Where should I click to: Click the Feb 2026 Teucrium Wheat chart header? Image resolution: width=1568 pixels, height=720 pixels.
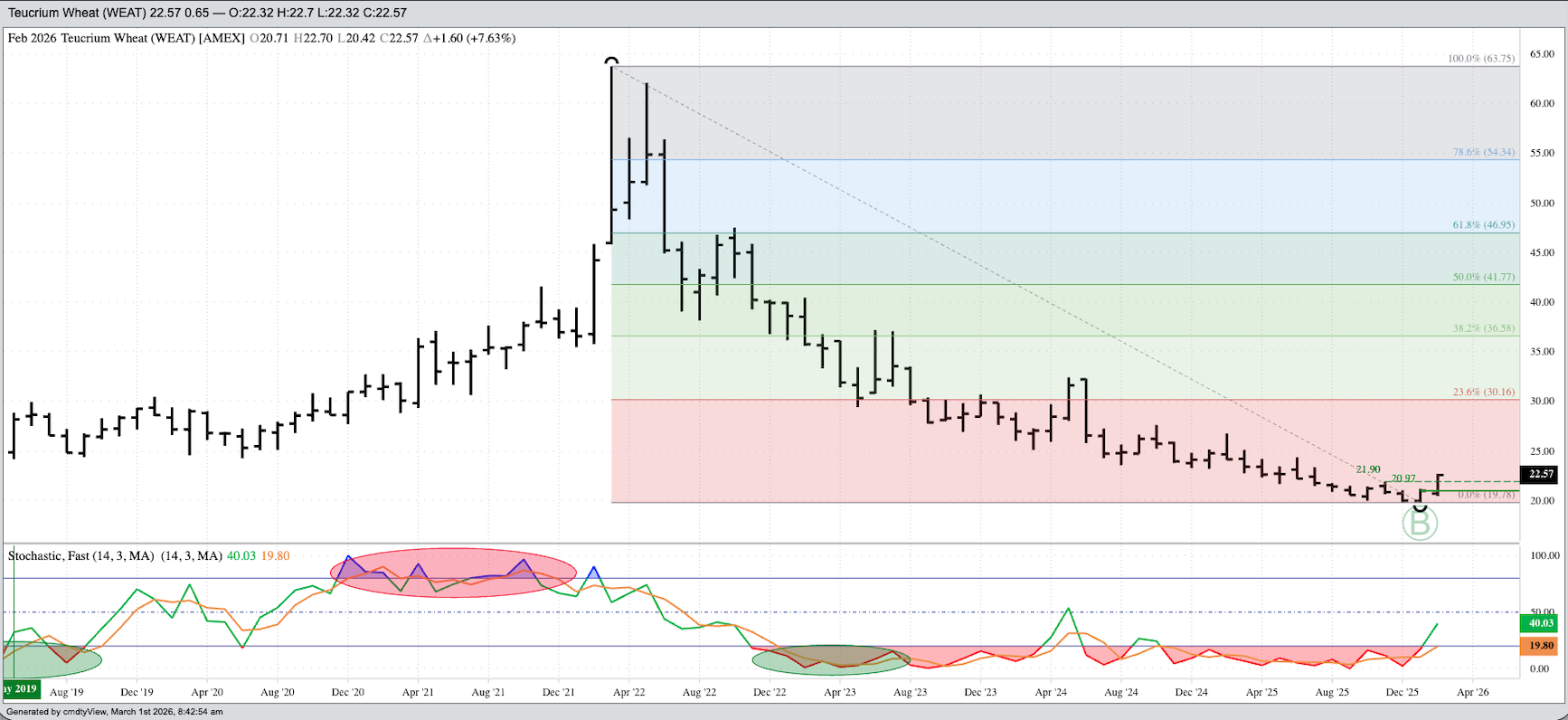point(127,38)
